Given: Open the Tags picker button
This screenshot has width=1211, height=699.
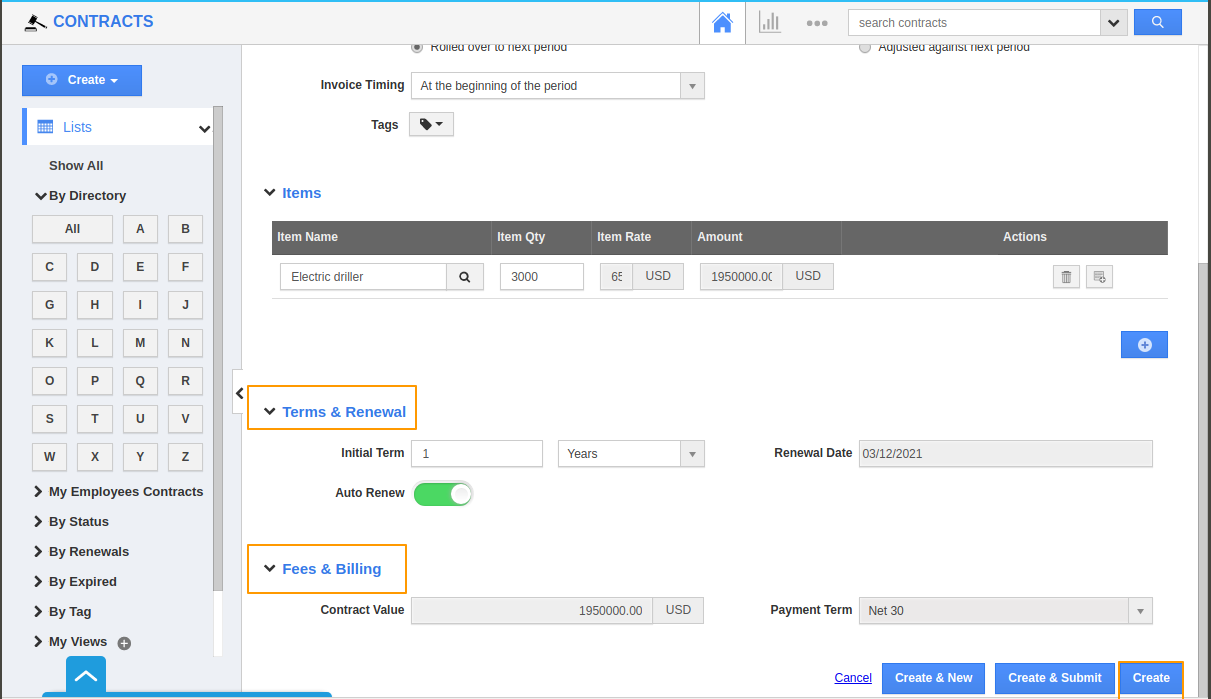Looking at the screenshot, I should point(431,124).
